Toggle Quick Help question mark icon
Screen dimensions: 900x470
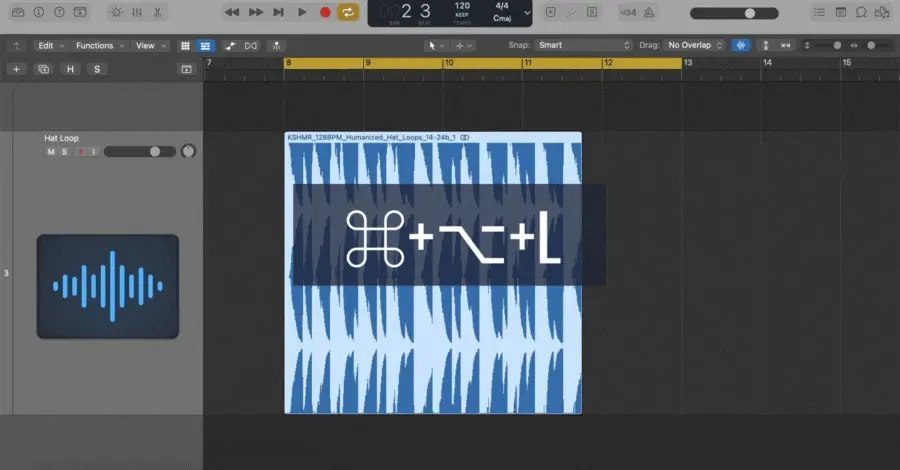pos(59,12)
